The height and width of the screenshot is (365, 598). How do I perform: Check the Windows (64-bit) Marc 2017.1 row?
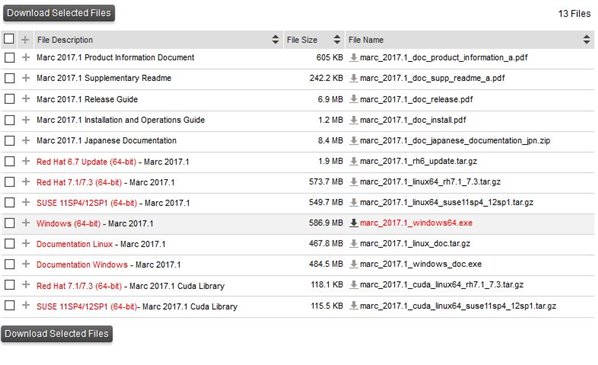(x=10, y=223)
